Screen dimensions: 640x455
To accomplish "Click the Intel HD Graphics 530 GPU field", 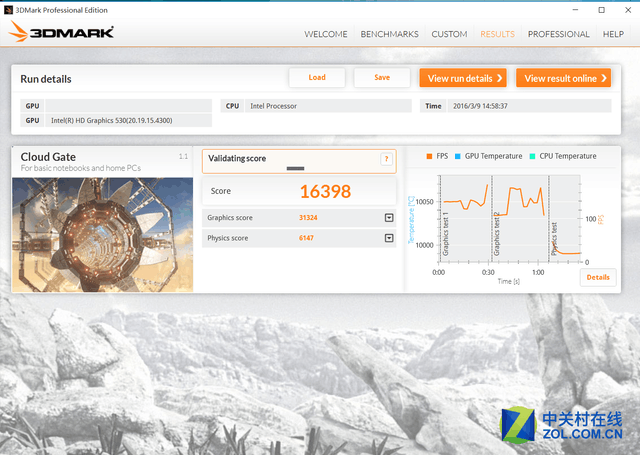I will (129, 120).
